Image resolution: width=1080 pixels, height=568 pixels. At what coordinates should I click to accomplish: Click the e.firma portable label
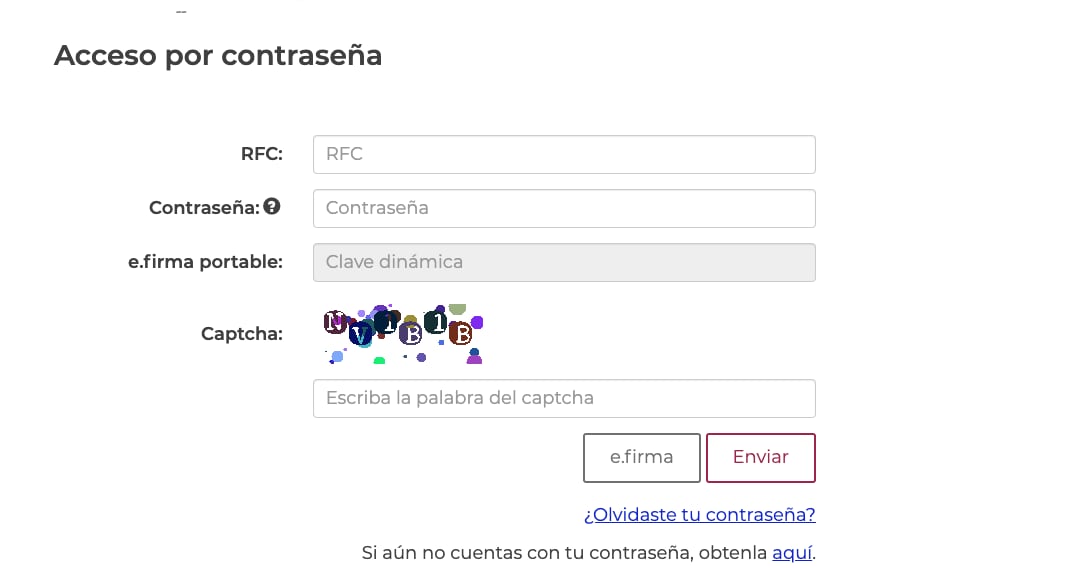205,262
